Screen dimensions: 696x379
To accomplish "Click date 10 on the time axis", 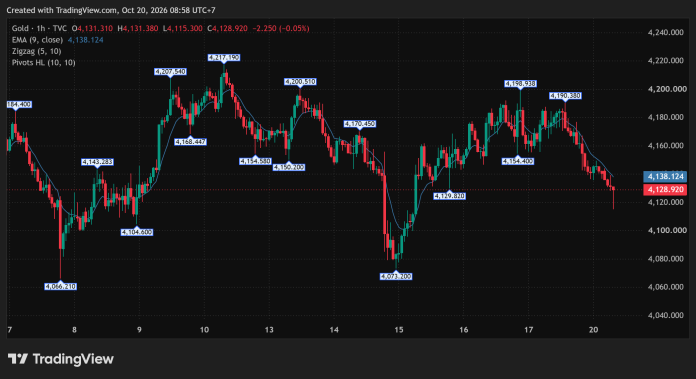I will click(204, 330).
